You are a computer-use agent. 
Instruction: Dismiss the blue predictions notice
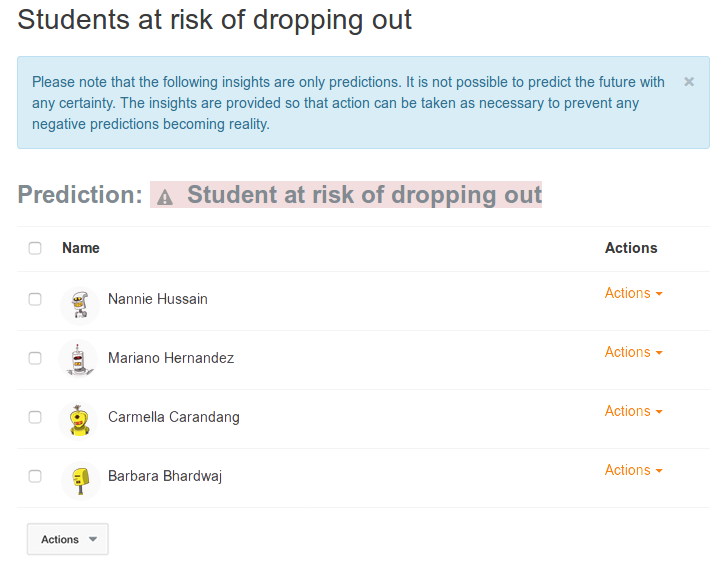pyautogui.click(x=688, y=82)
